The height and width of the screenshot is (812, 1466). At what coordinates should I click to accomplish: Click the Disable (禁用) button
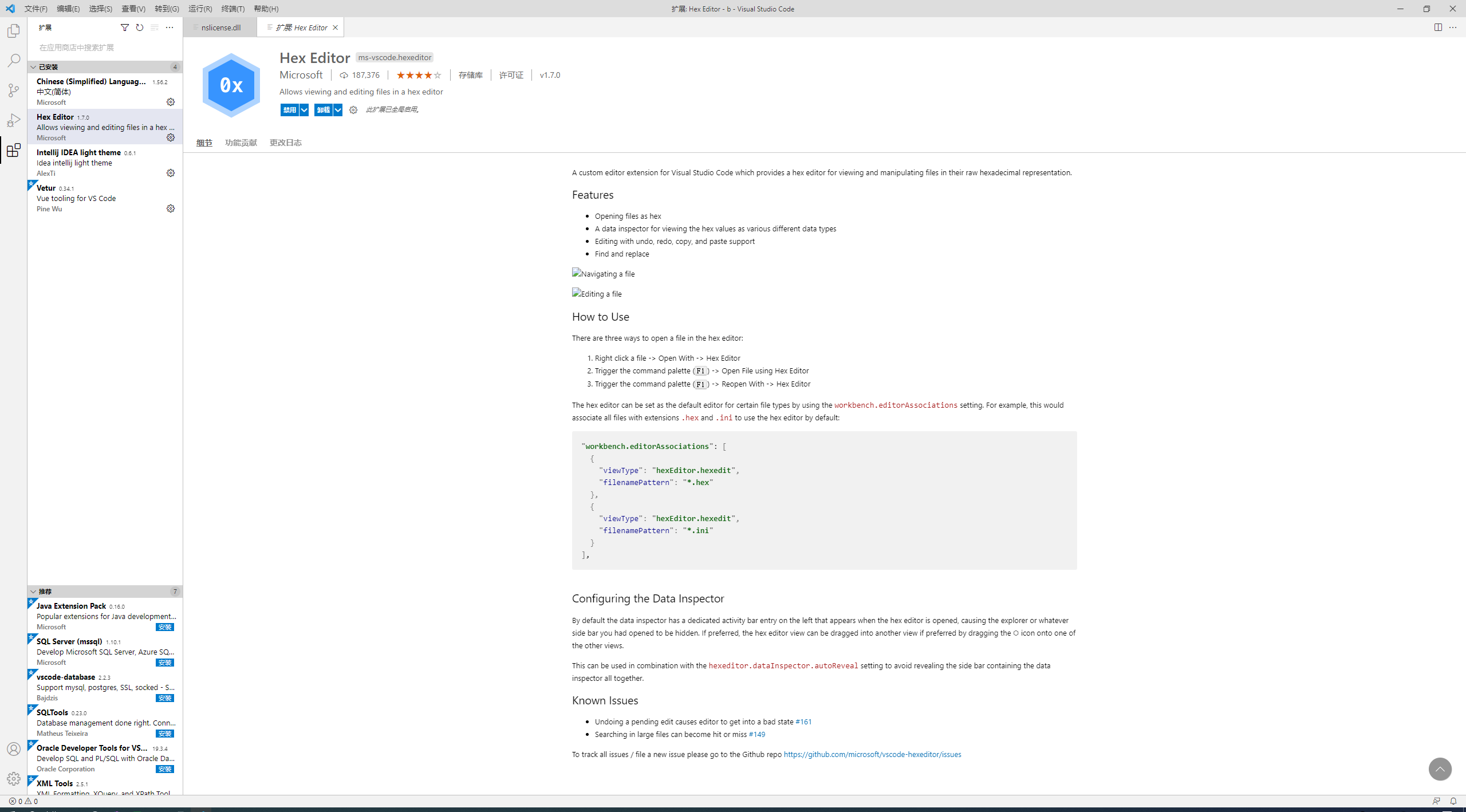[x=290, y=110]
